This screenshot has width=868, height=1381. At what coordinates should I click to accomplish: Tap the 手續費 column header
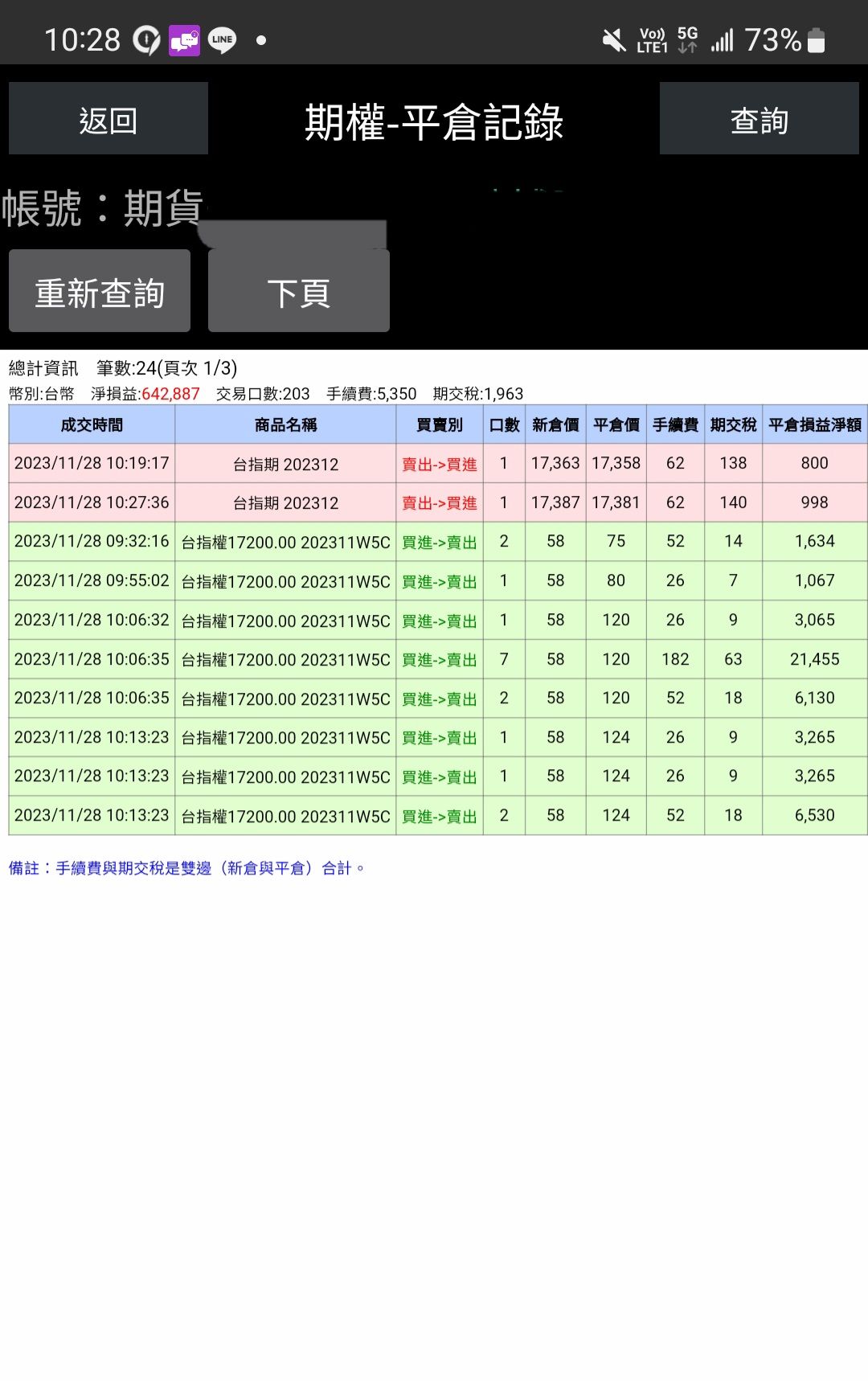(x=675, y=424)
